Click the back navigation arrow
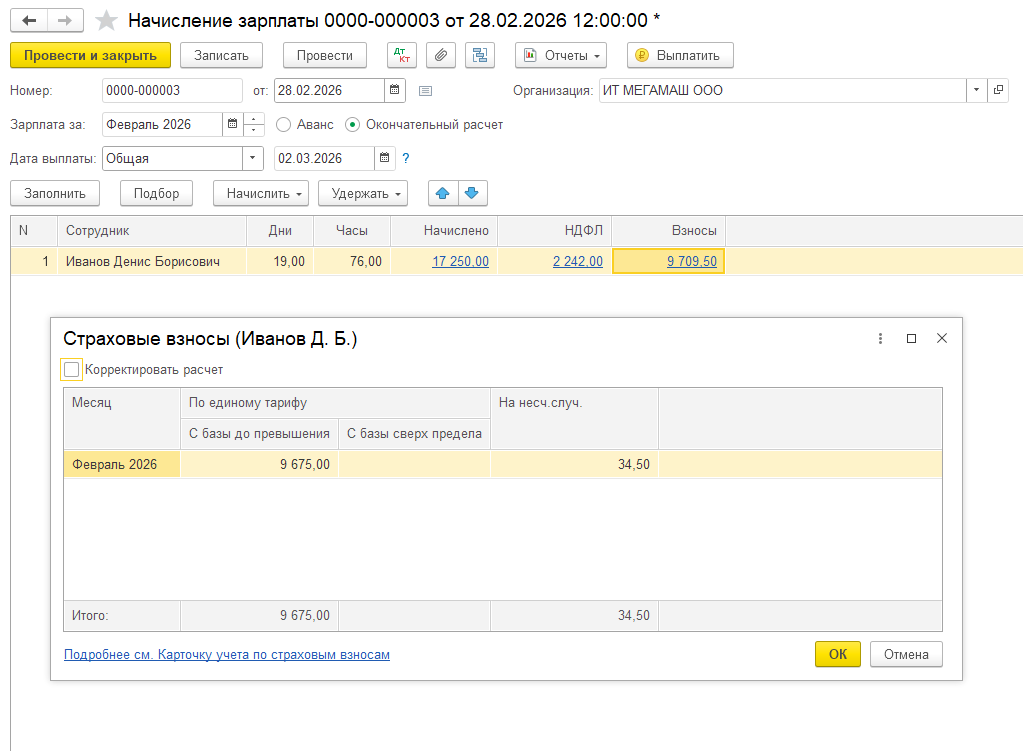This screenshot has height=751, width=1023. [29, 20]
